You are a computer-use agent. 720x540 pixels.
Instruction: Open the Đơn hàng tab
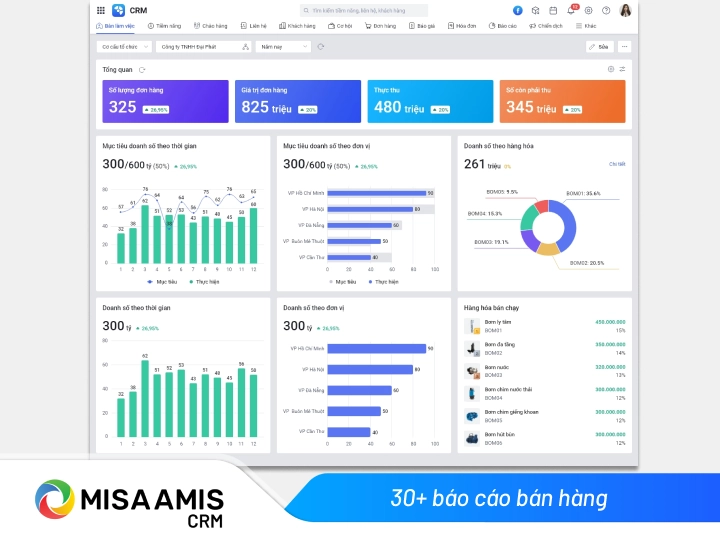pos(380,26)
